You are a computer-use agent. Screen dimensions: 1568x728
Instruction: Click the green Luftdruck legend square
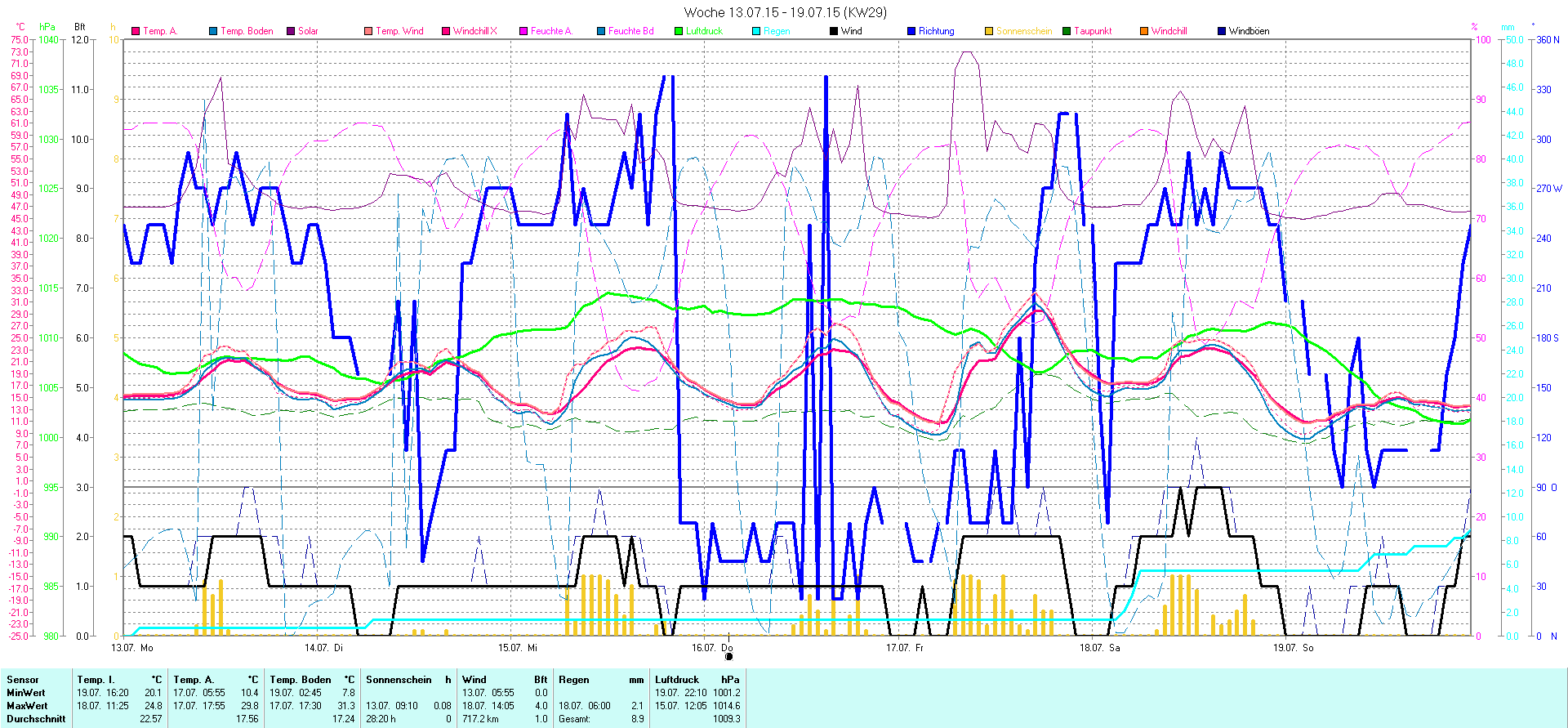(679, 31)
